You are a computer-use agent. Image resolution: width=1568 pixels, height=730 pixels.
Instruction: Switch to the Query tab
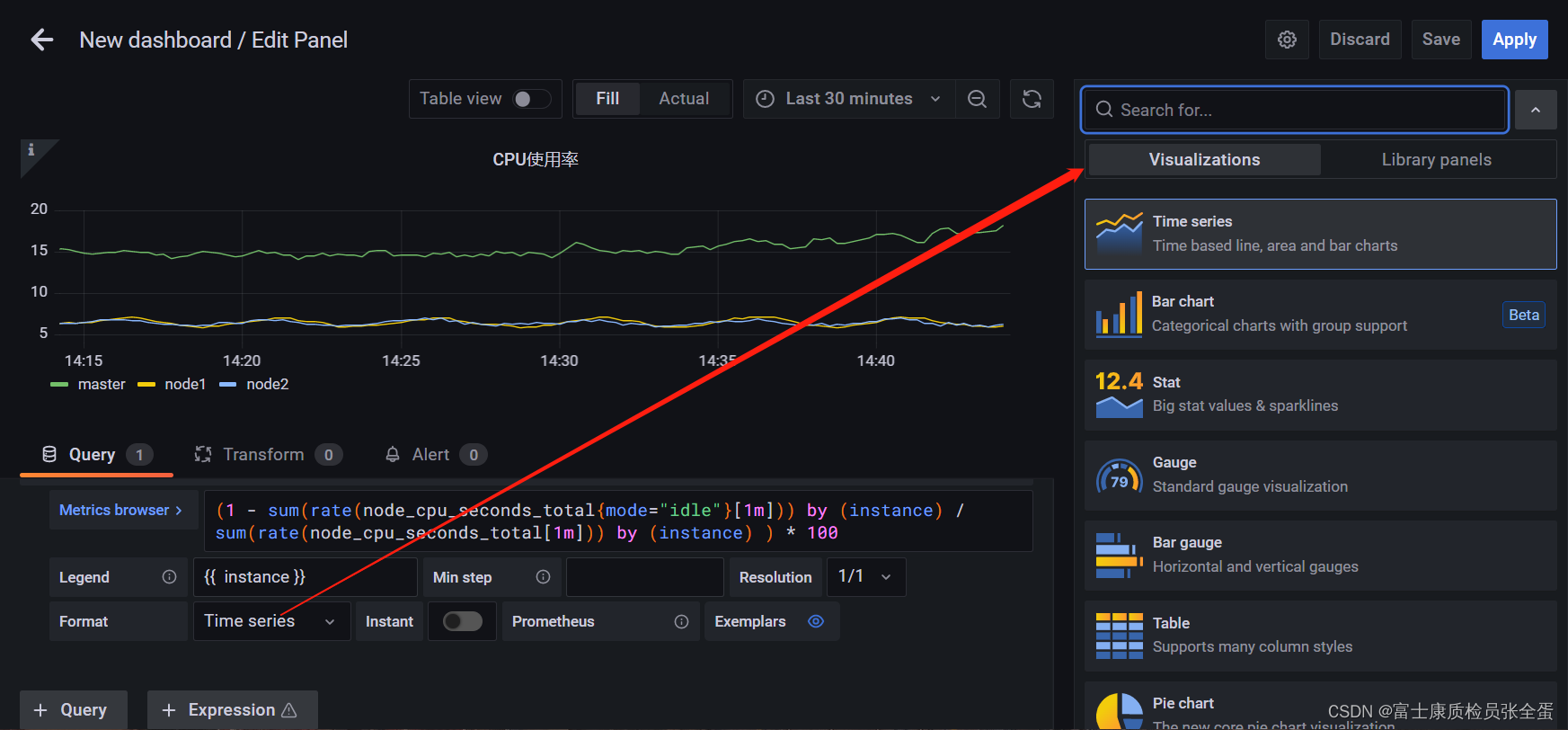pyautogui.click(x=97, y=455)
